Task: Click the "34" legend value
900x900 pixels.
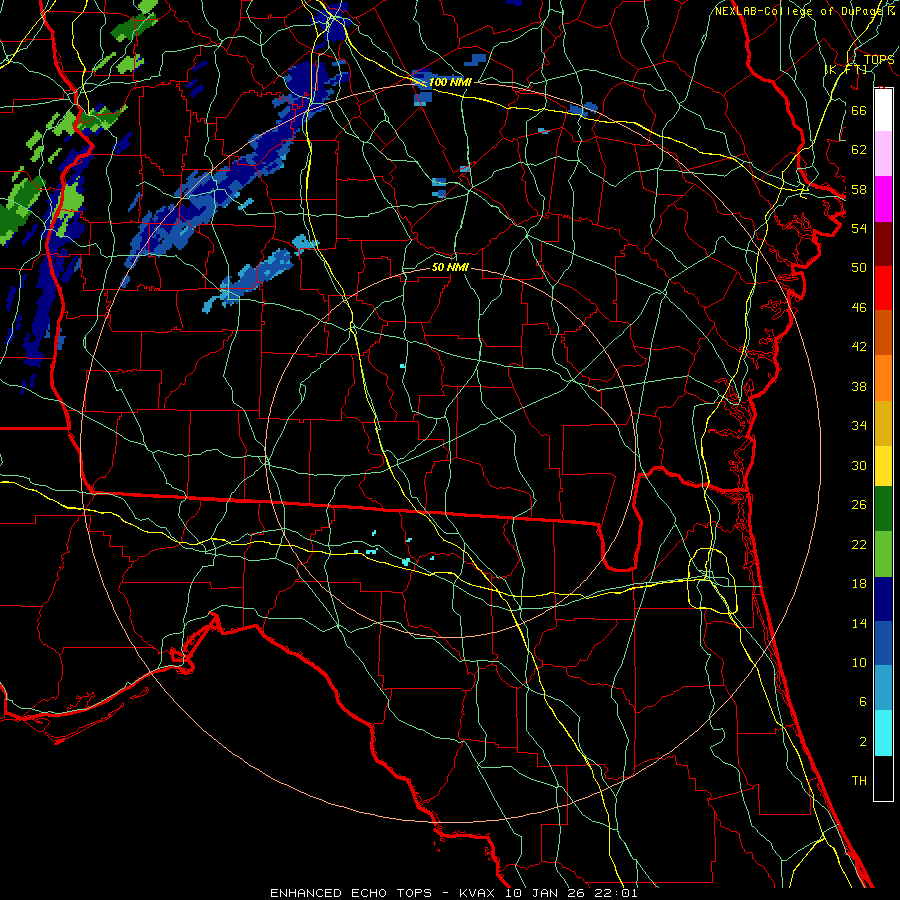Action: tap(859, 425)
